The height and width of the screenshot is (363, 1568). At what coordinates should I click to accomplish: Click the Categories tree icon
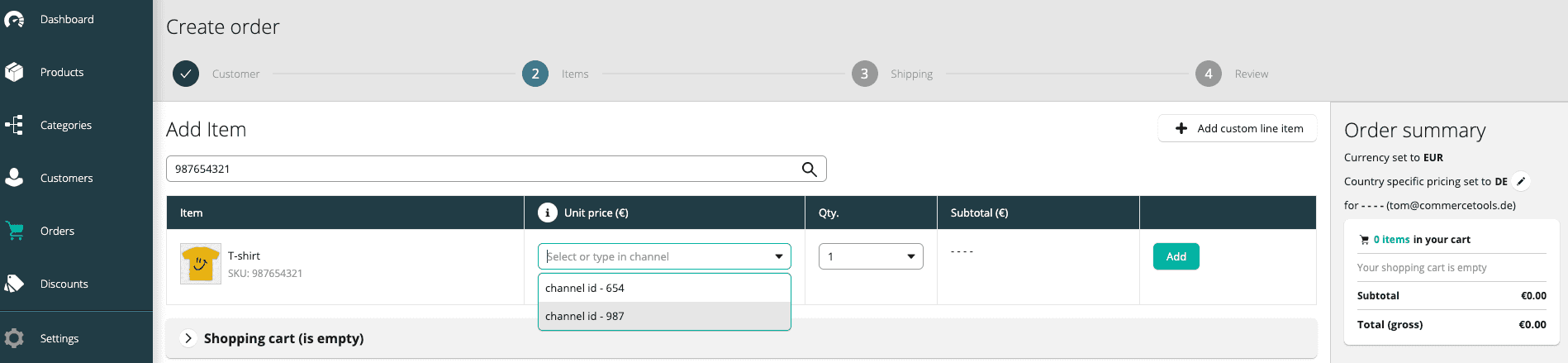click(14, 125)
